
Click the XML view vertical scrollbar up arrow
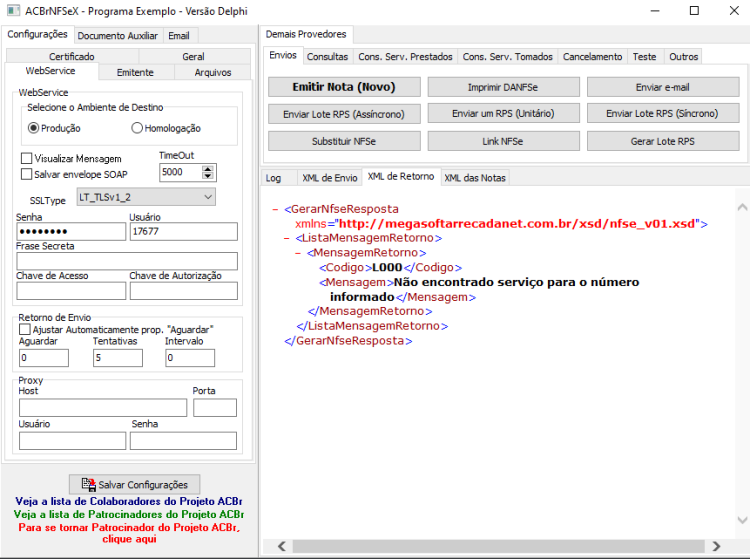click(x=742, y=207)
